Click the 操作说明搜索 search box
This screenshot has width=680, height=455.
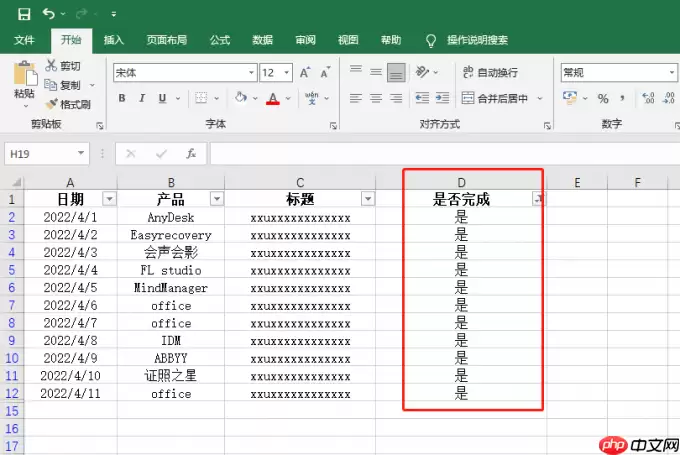pos(477,40)
